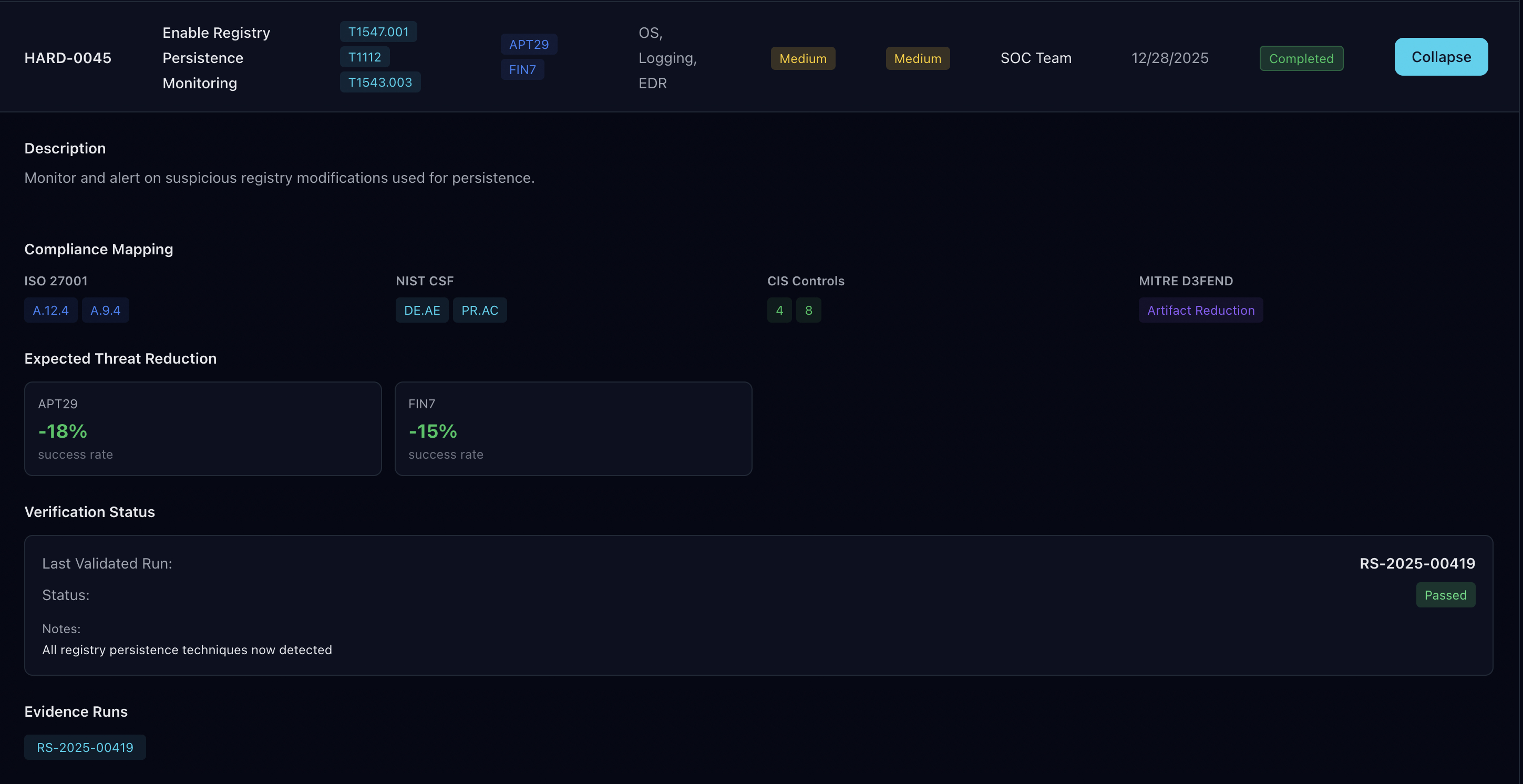Click CIS Control 8 badge

[x=809, y=310]
